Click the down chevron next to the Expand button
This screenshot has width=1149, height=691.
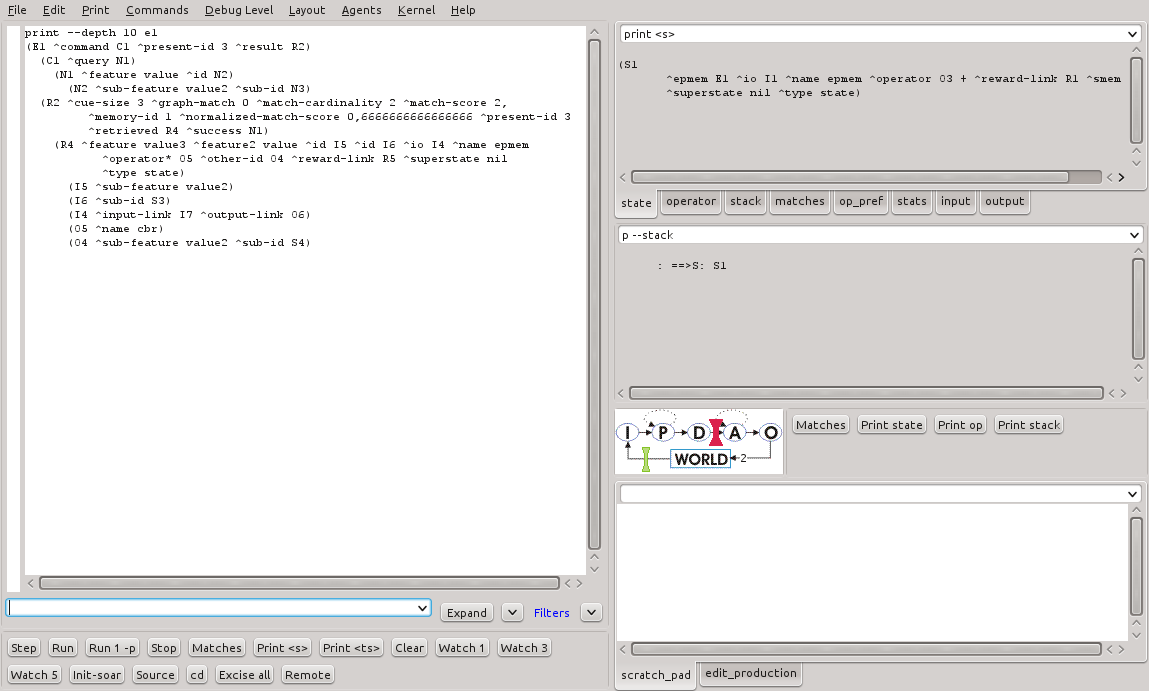[511, 612]
